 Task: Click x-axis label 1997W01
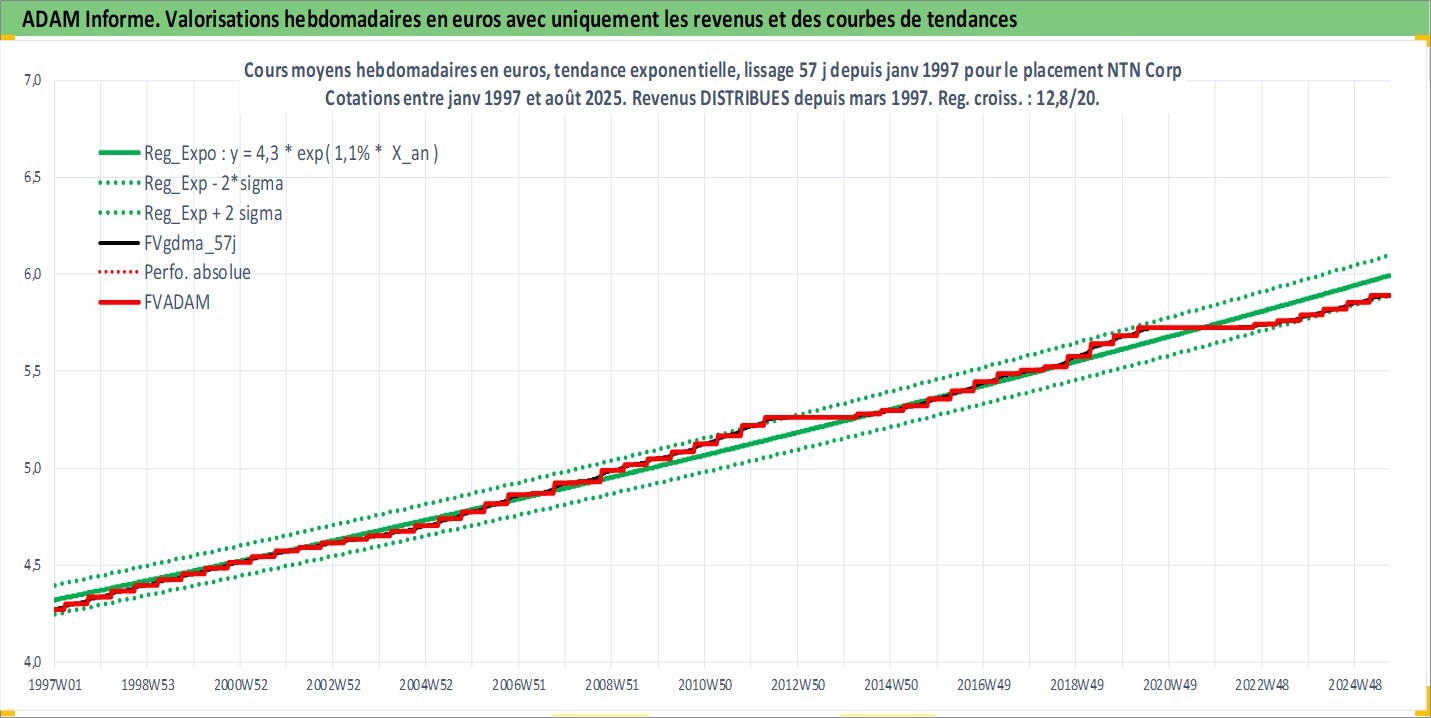pos(55,684)
